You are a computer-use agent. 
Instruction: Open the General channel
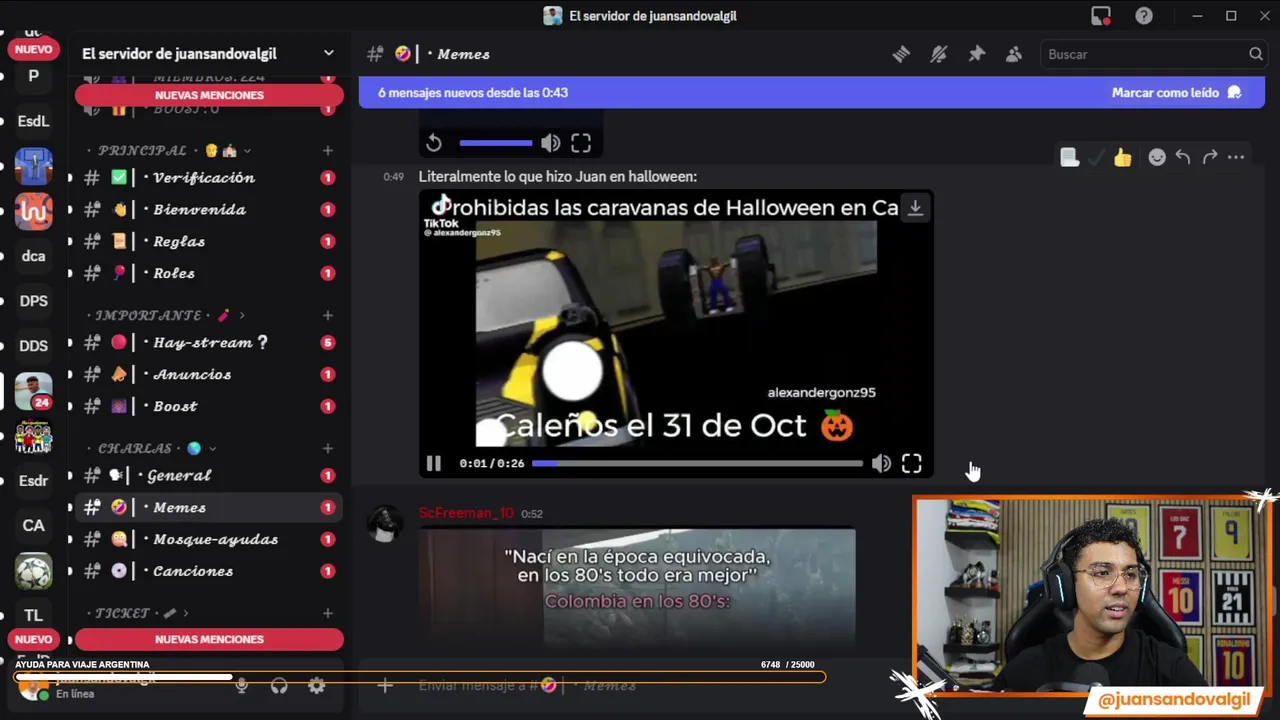pos(209,475)
